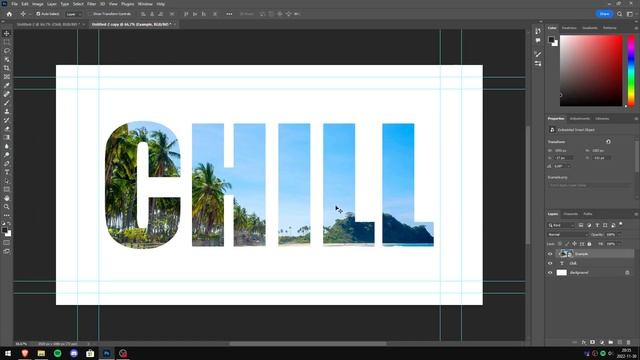Switch to the Adjustments tab
Screen dimensions: 640x360
tap(580, 119)
